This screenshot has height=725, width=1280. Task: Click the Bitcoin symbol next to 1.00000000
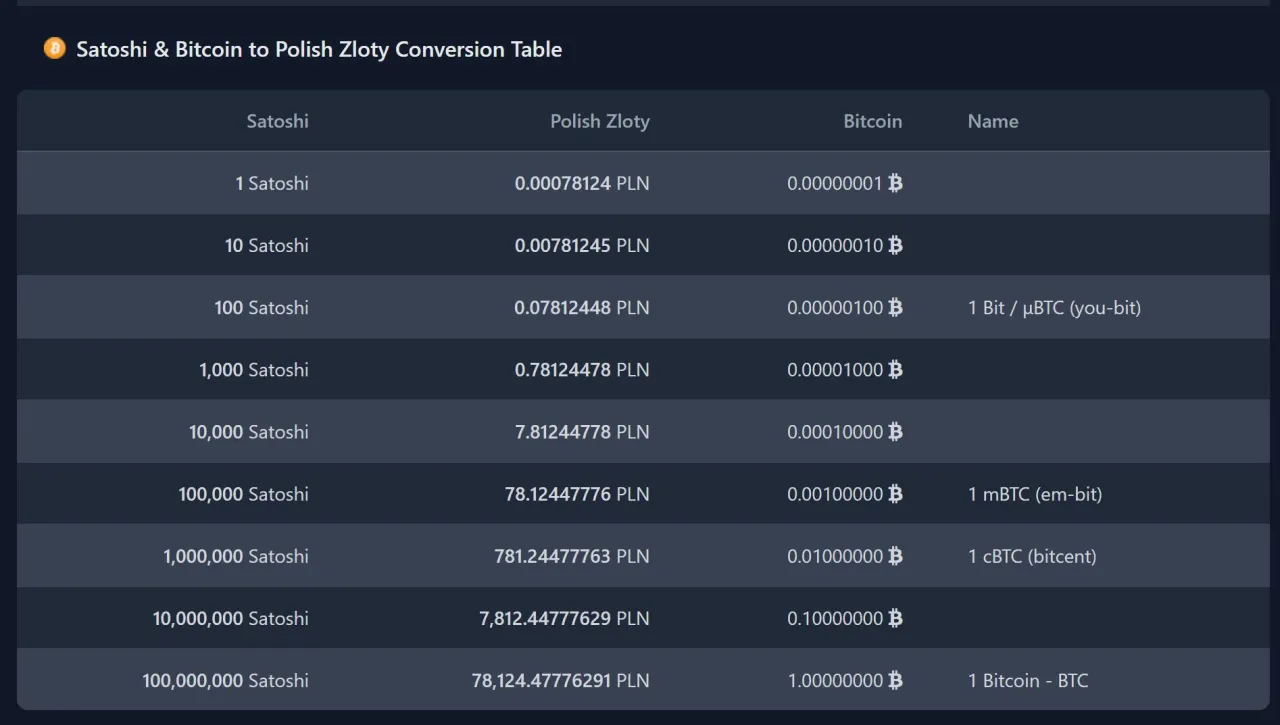895,680
